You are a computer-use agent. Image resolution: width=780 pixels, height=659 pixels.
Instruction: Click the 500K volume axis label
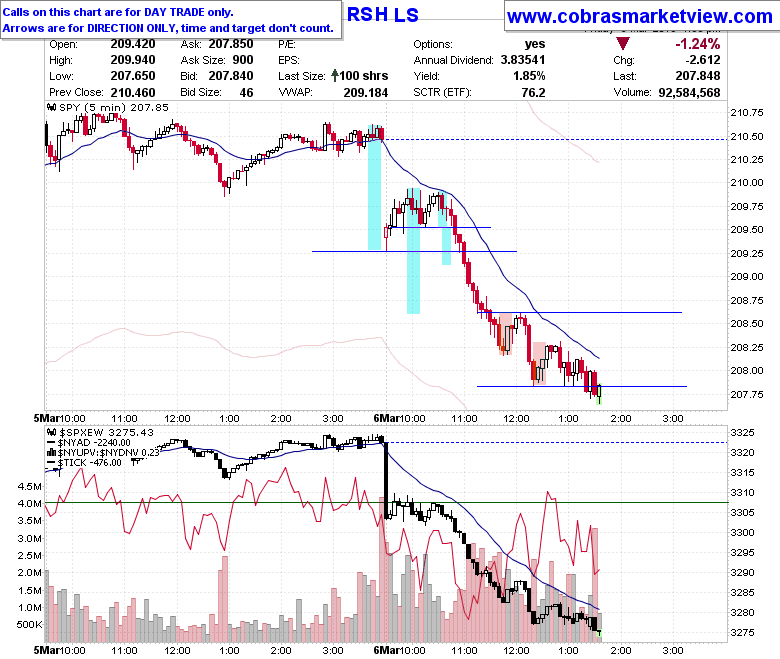point(29,625)
